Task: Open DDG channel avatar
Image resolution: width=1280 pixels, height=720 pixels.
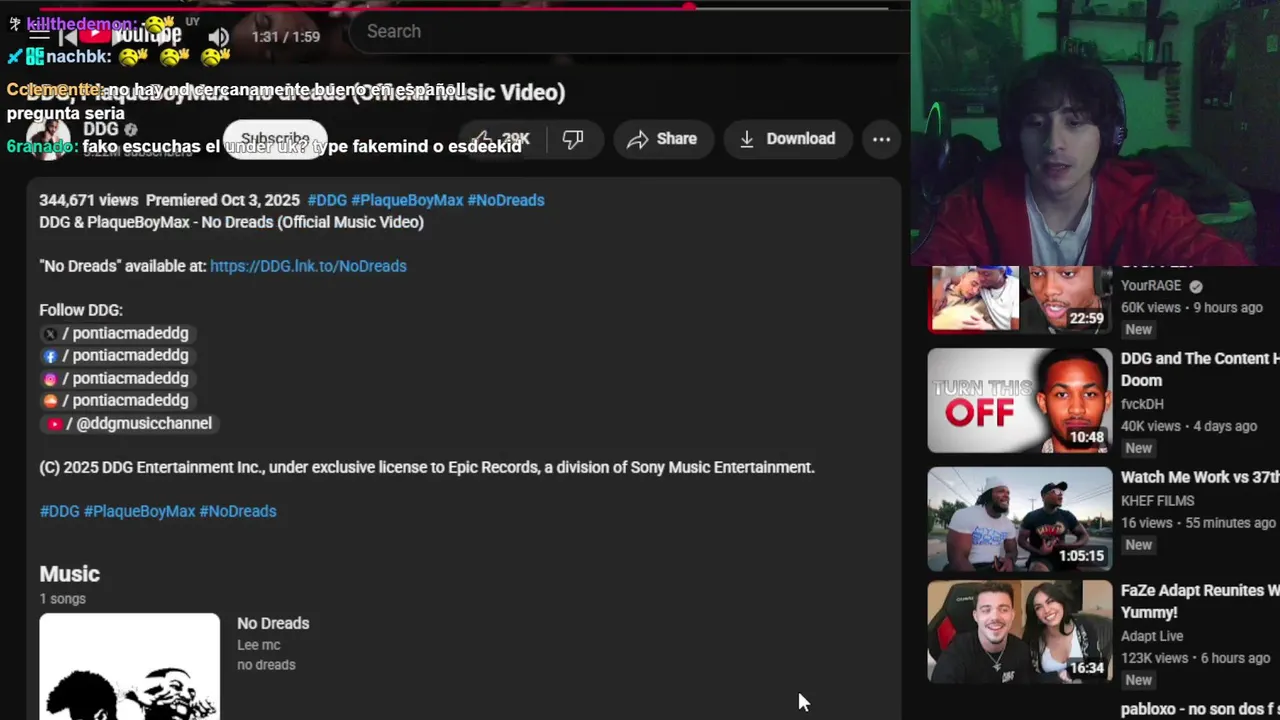Action: click(48, 139)
